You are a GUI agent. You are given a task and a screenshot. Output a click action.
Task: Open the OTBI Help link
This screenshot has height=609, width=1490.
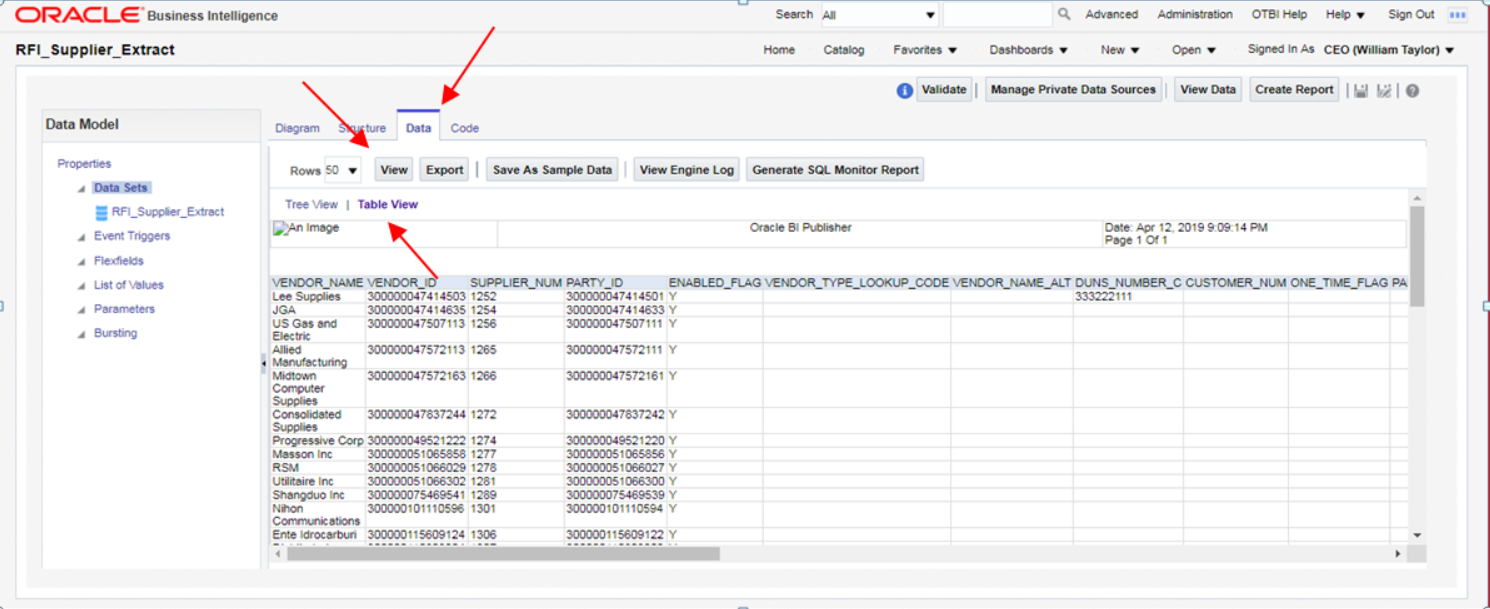(x=1279, y=15)
